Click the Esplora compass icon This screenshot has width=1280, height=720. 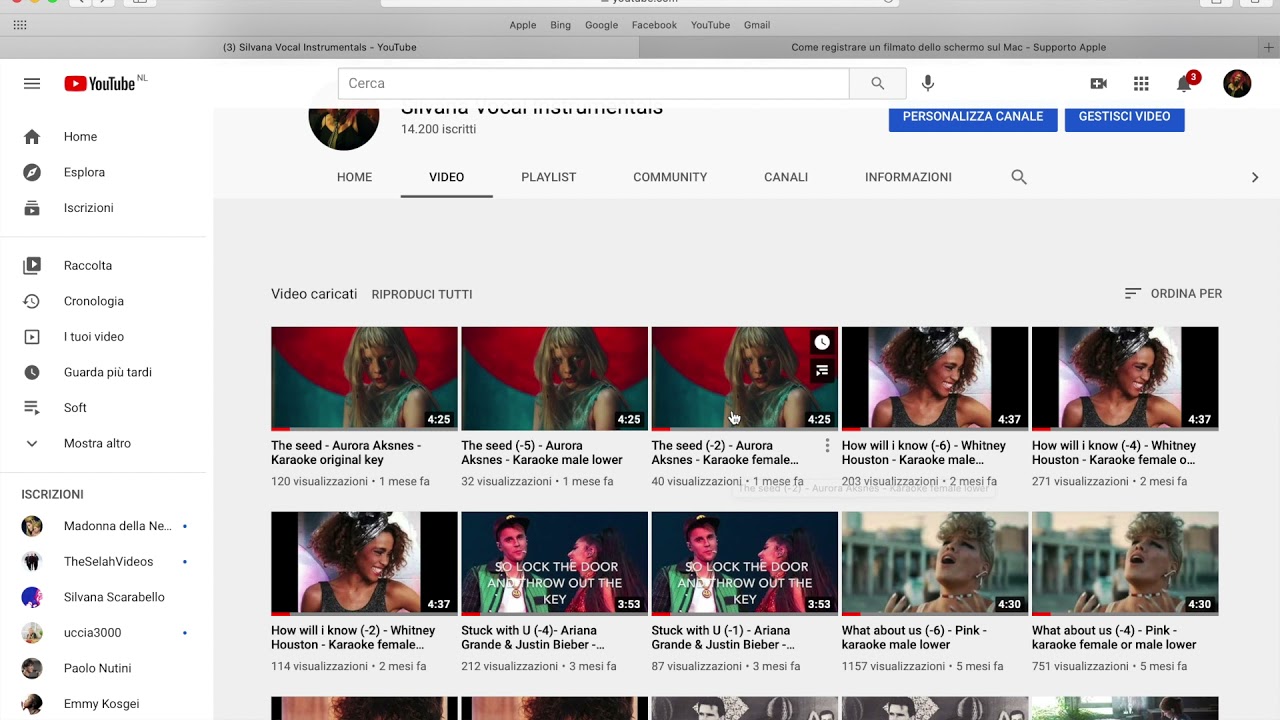[32, 172]
